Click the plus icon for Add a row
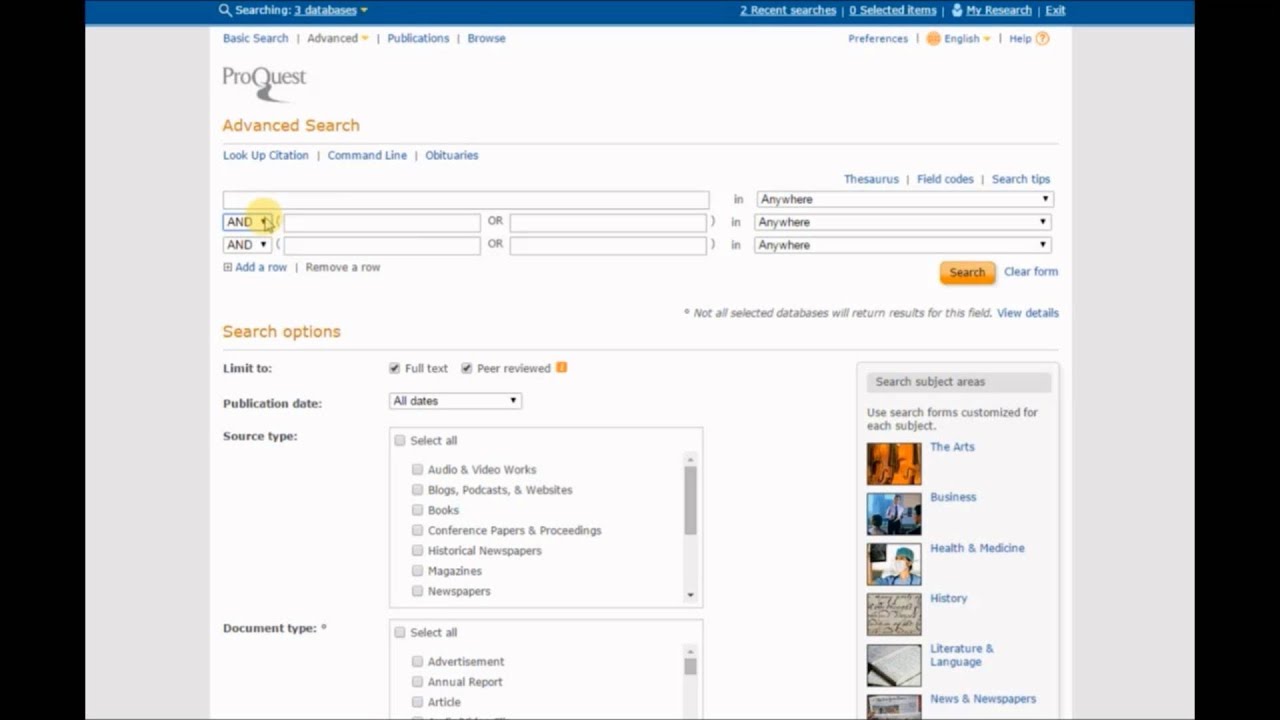 tap(227, 267)
